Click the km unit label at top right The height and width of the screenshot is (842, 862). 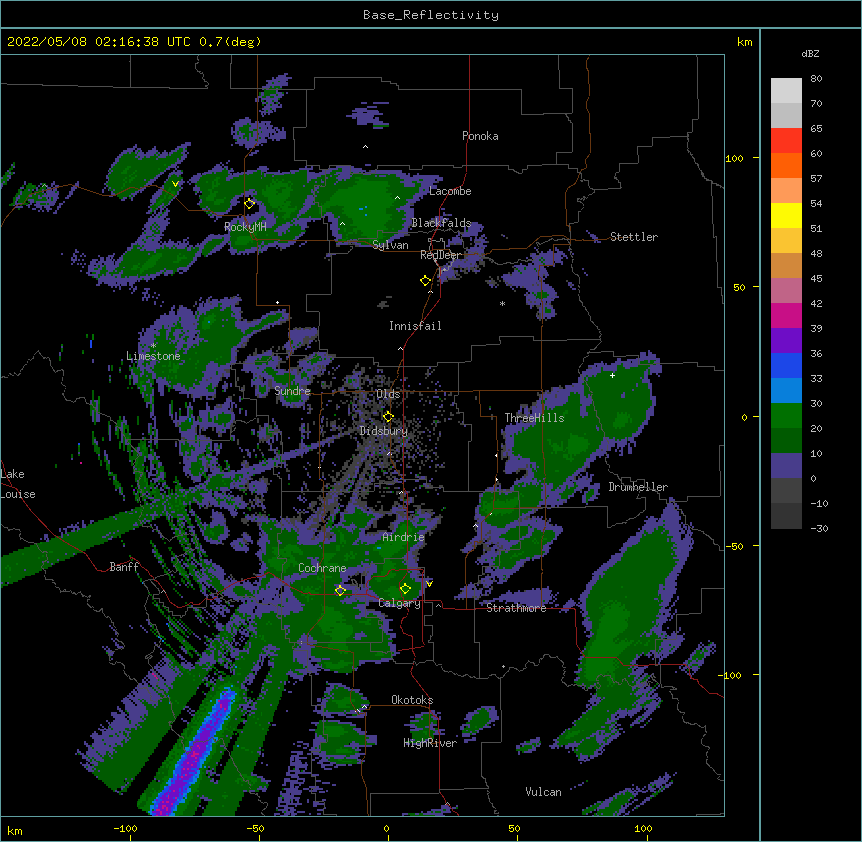[744, 42]
